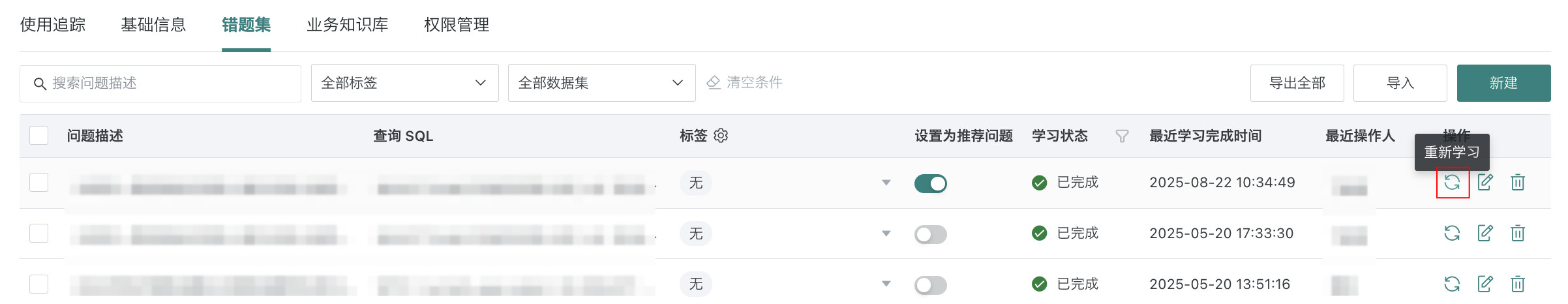Tick the first row checkbox
Viewport: 1568px width, 304px height.
coord(39,183)
